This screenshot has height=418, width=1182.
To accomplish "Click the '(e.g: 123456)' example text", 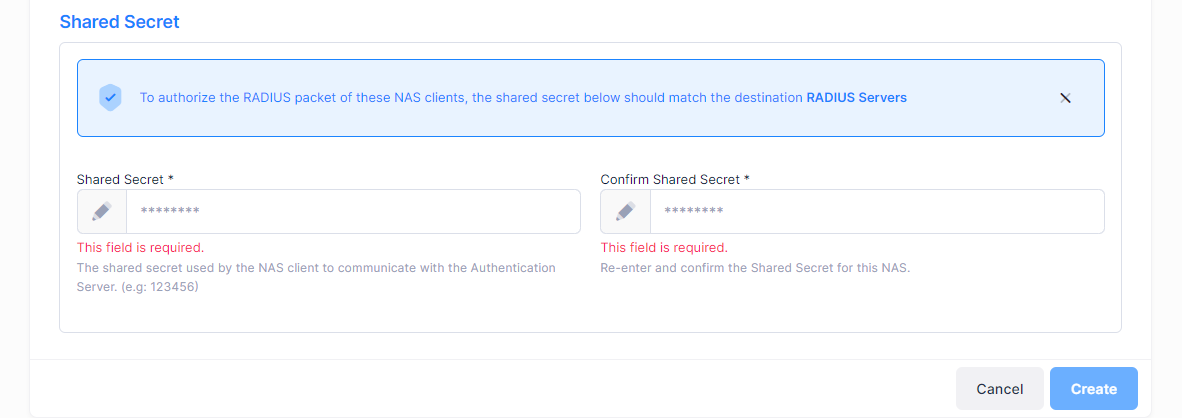I will pos(159,288).
